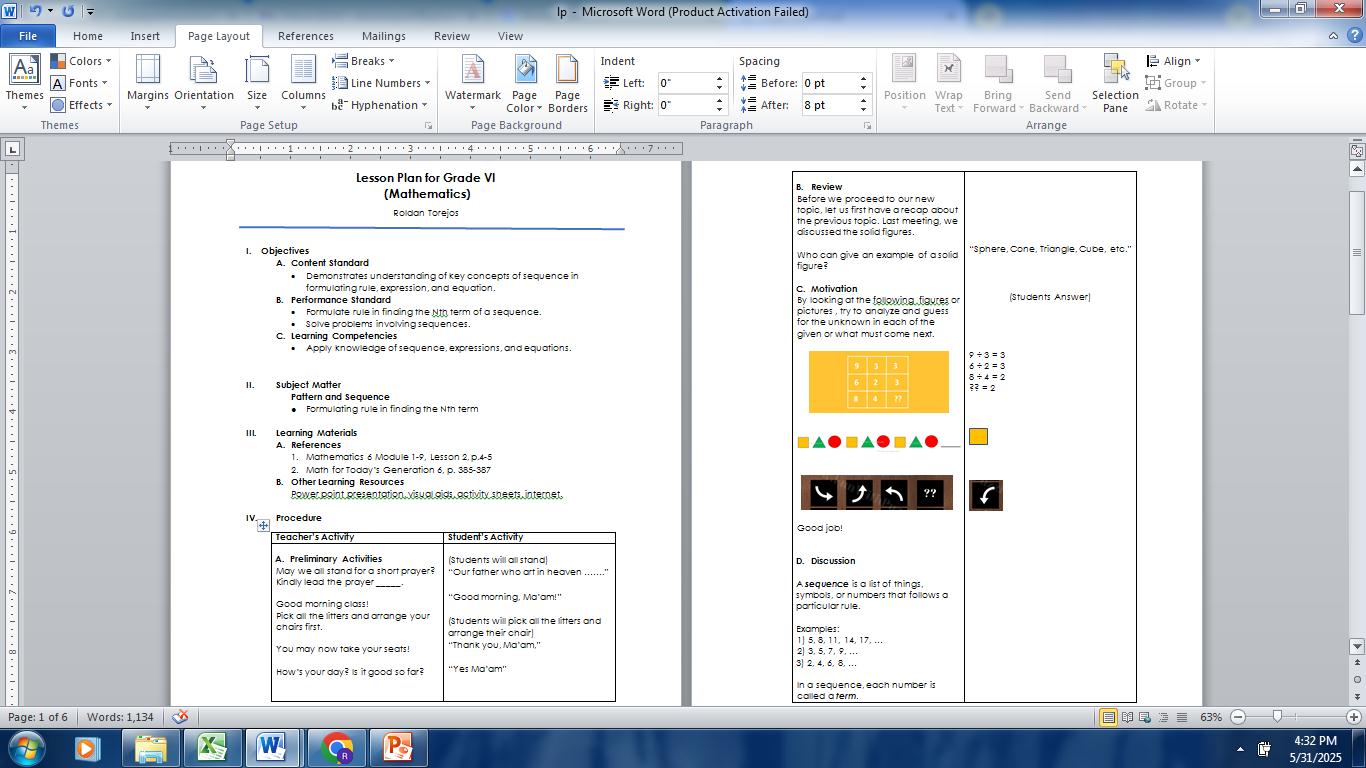Switch to the Review tab

(452, 36)
